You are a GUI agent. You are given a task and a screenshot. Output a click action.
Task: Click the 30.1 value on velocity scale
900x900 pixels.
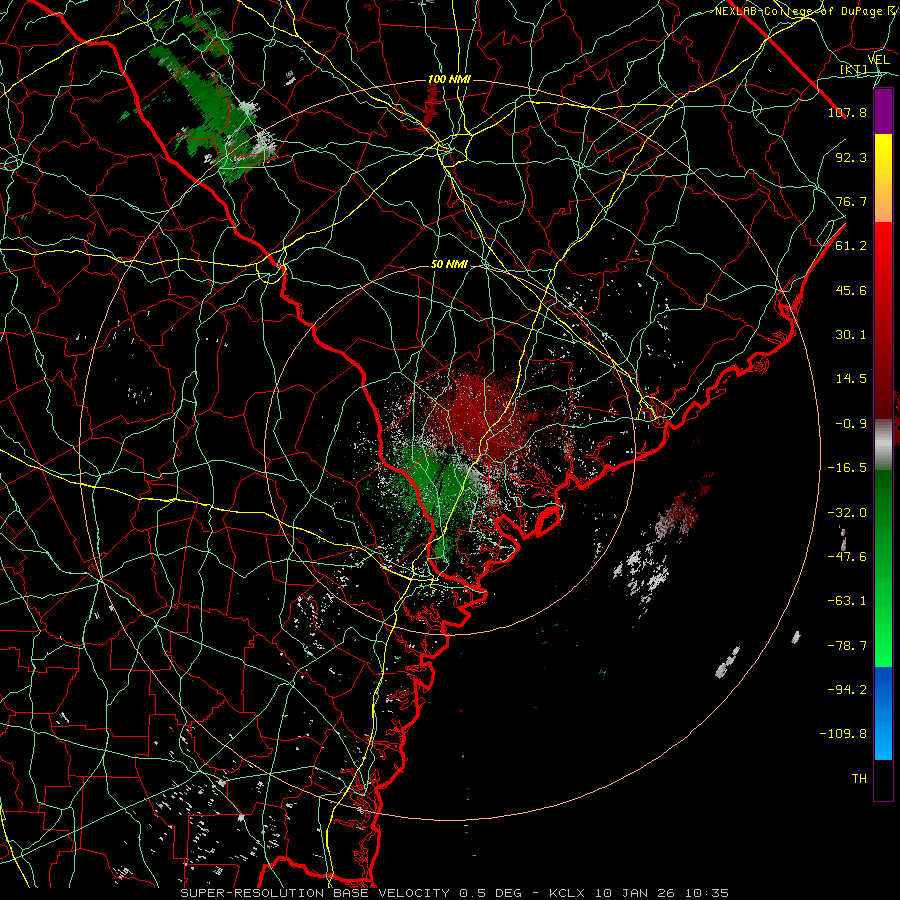[x=851, y=335]
